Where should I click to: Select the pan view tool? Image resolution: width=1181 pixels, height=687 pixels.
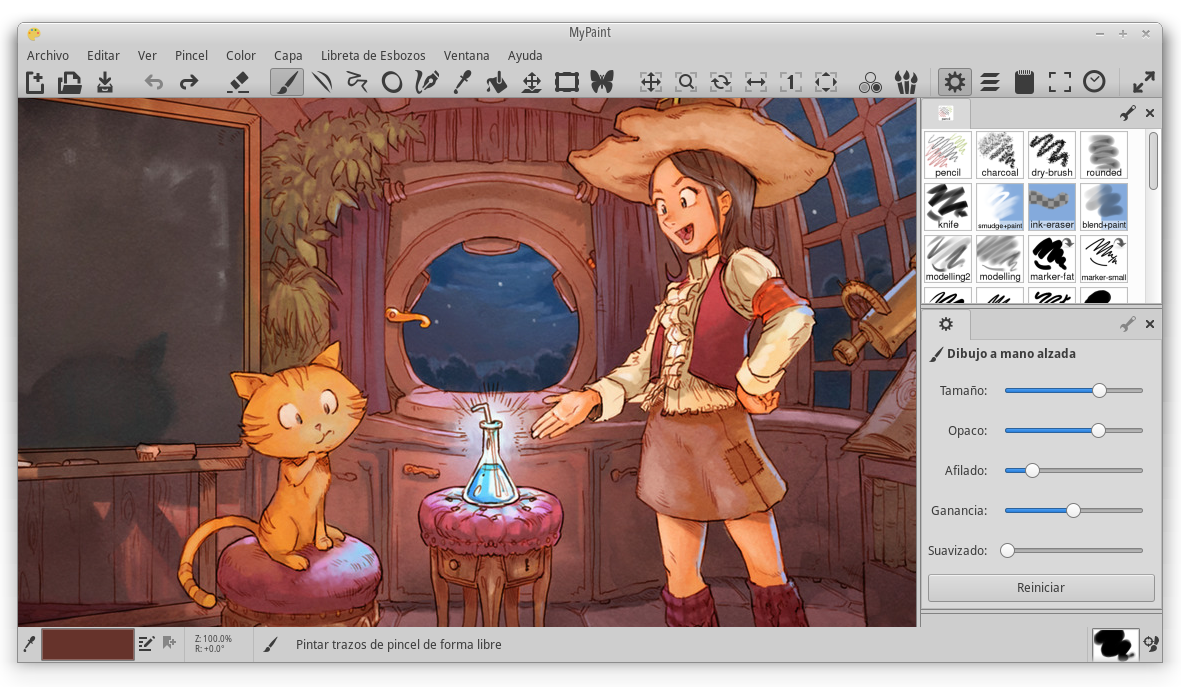[651, 82]
